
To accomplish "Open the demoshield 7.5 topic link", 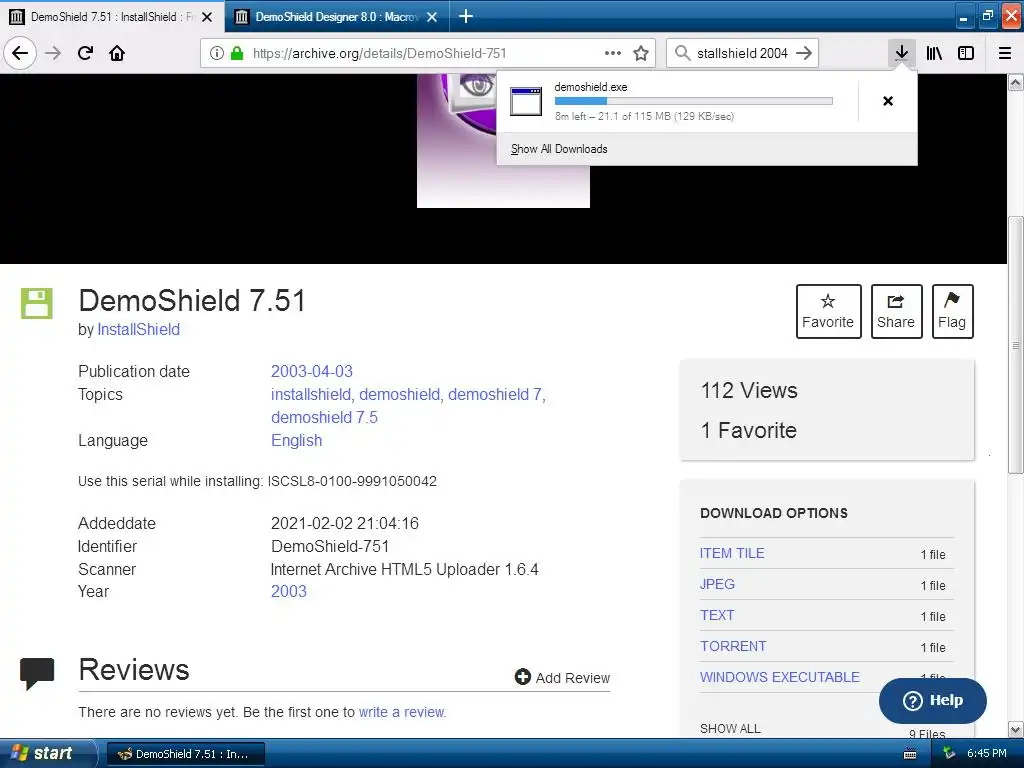I will click(x=324, y=417).
